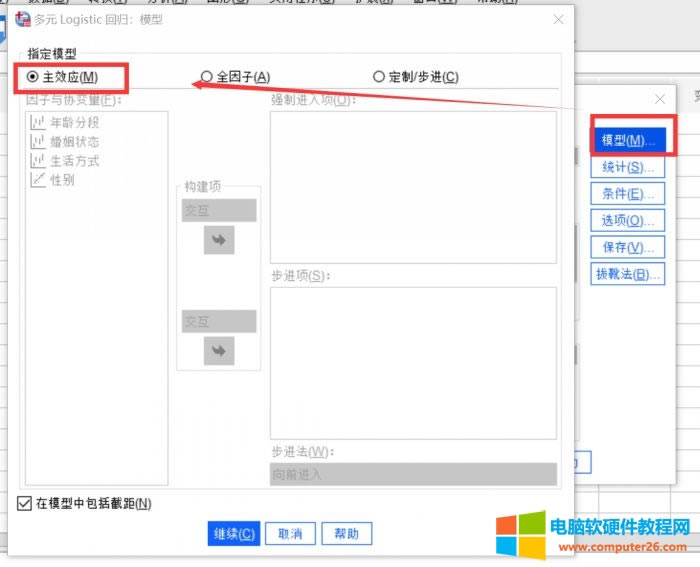Click inside the 步进项(S) list box
This screenshot has height=567, width=700.
(413, 363)
